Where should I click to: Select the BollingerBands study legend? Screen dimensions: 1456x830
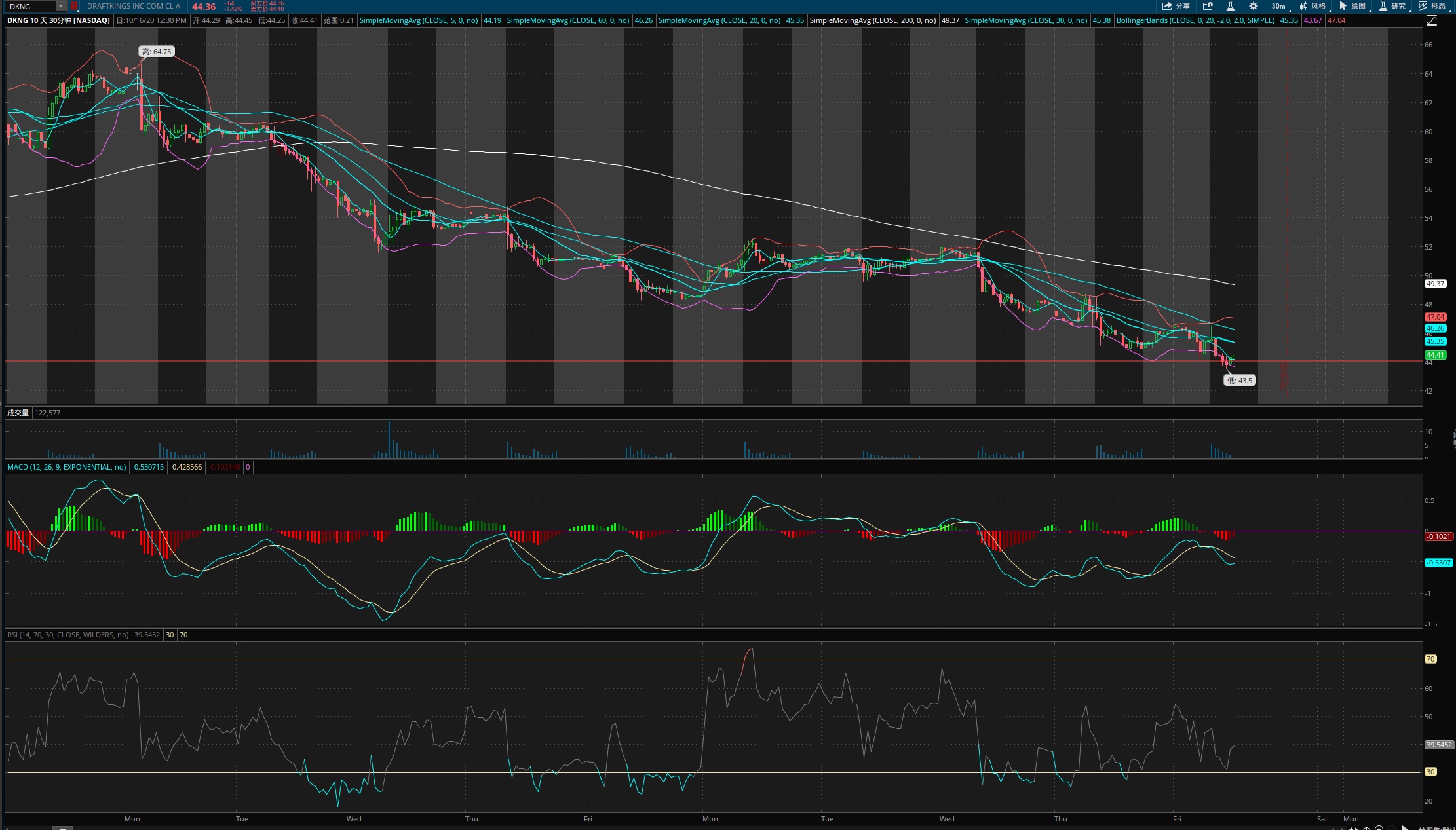point(1196,20)
